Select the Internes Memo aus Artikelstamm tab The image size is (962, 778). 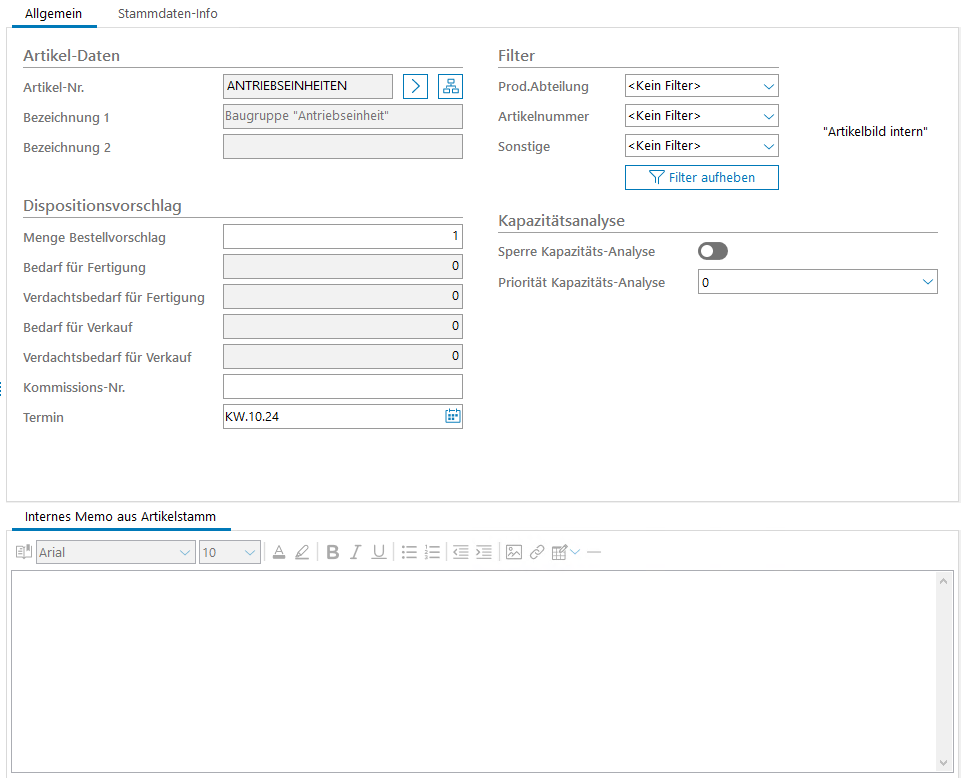(x=118, y=517)
